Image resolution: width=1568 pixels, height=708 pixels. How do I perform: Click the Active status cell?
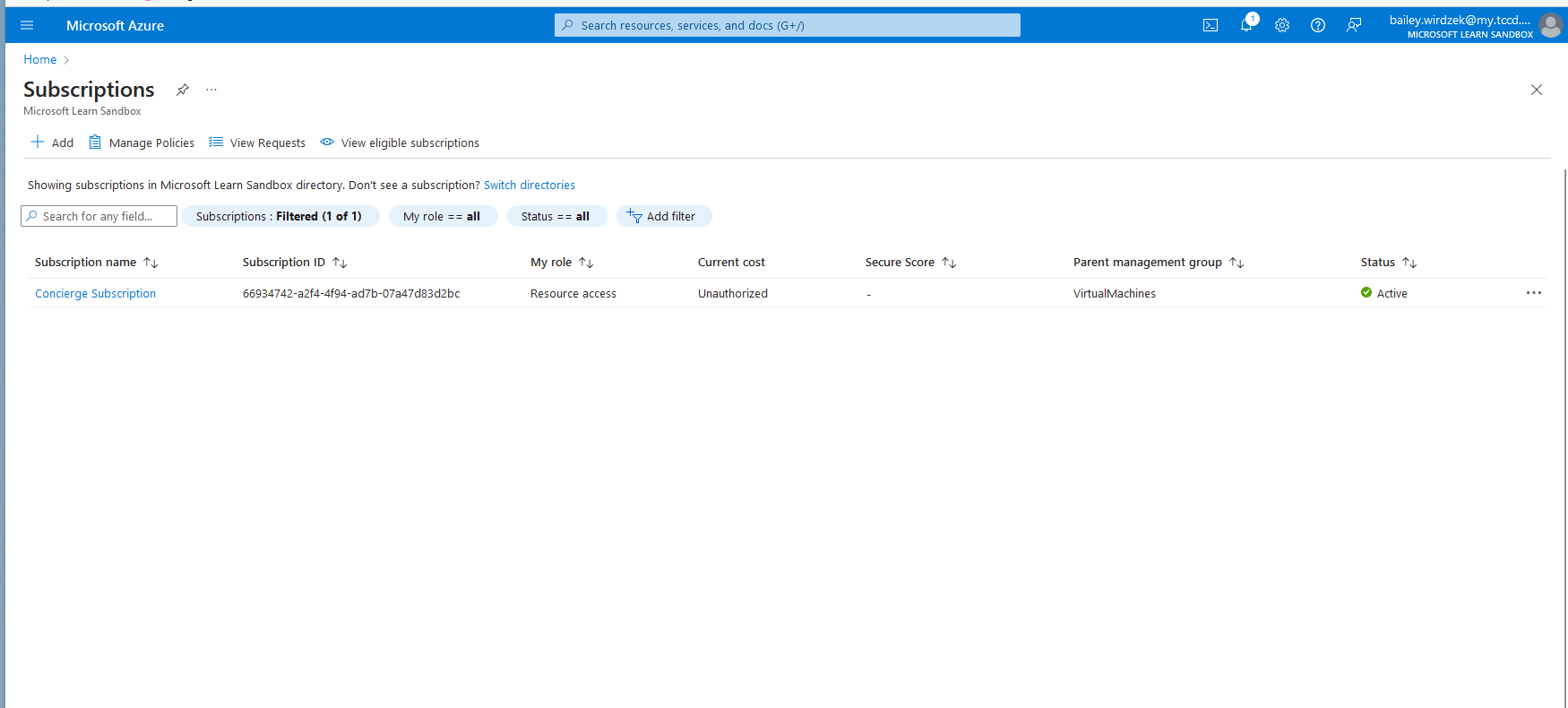(x=1384, y=293)
